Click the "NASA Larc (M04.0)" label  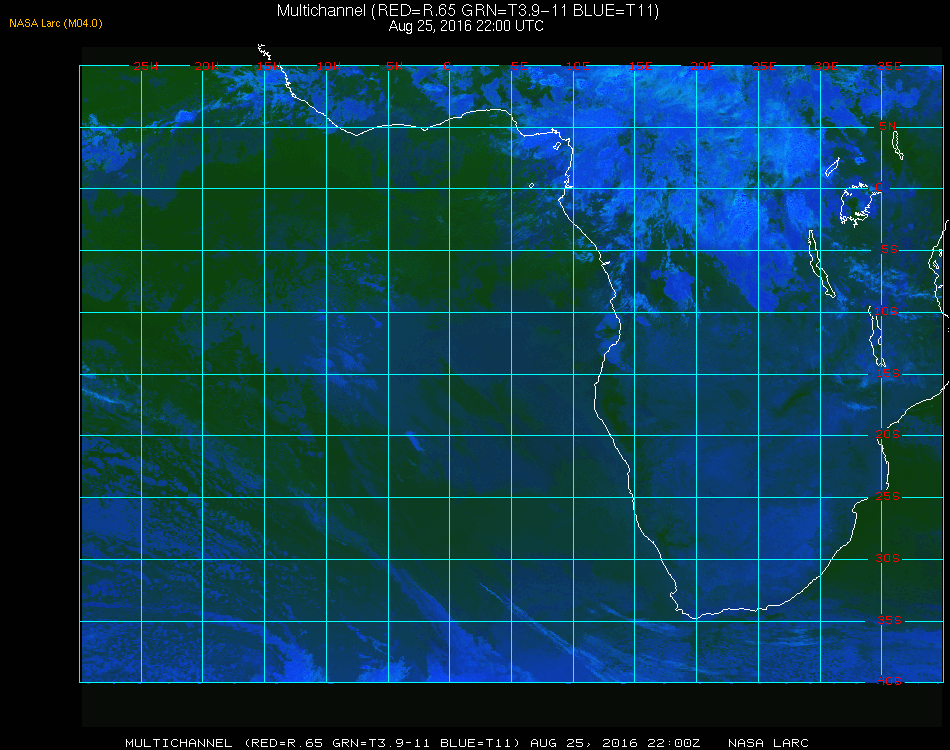[56, 24]
